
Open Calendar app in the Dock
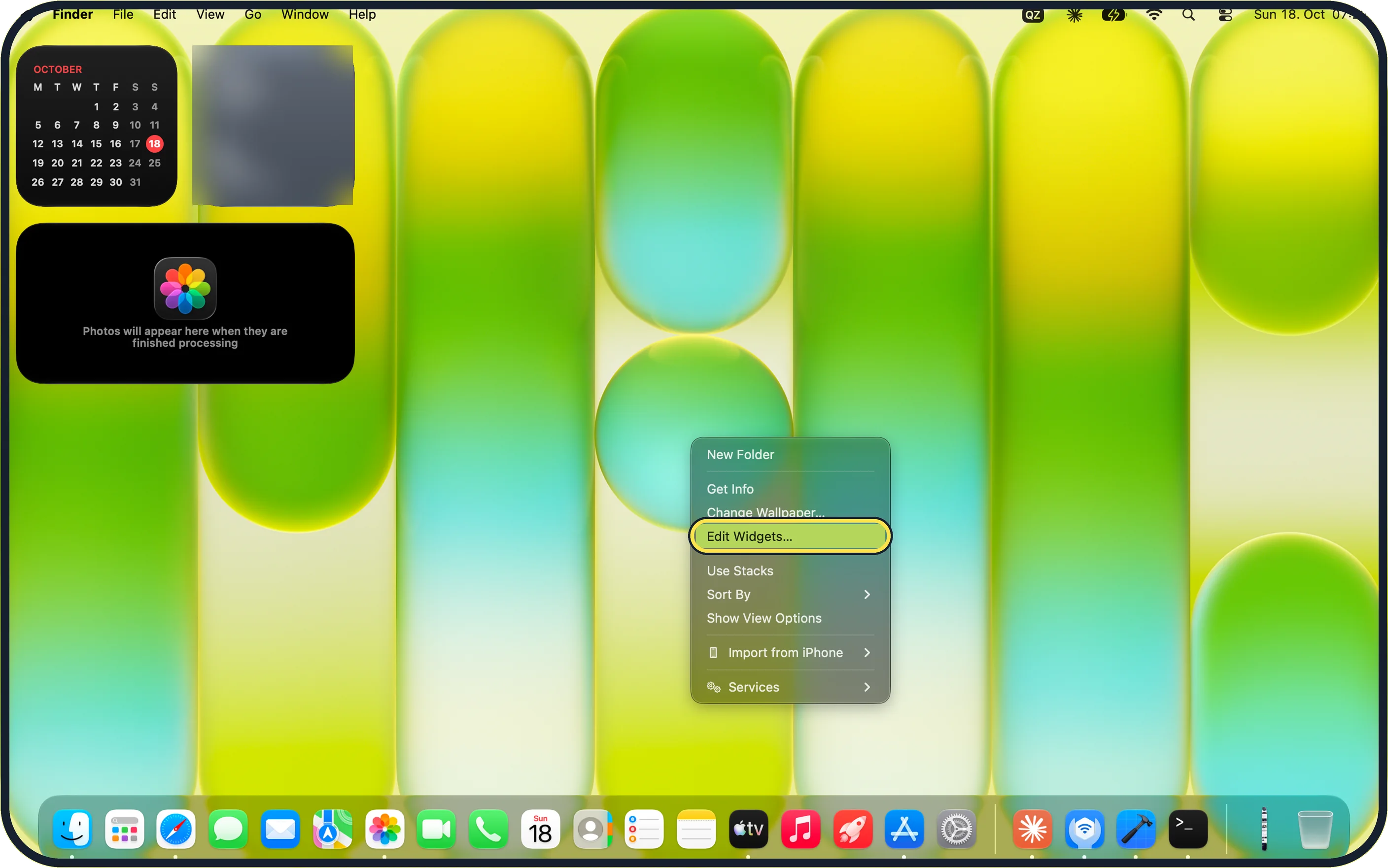point(540,829)
